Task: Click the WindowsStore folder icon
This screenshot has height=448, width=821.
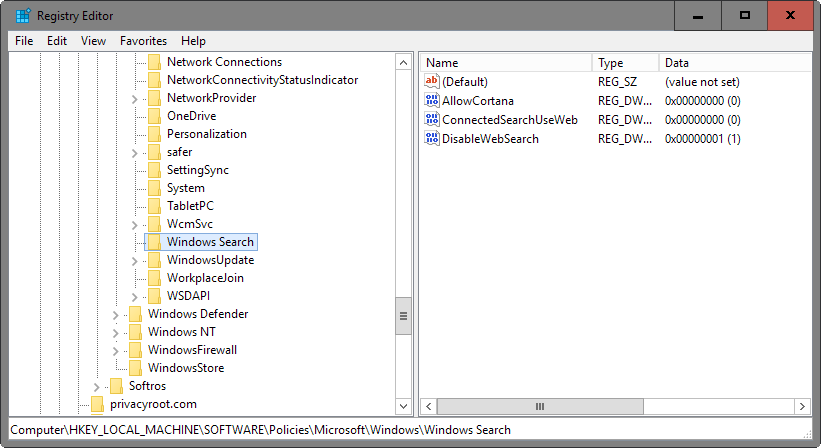Action: (135, 368)
